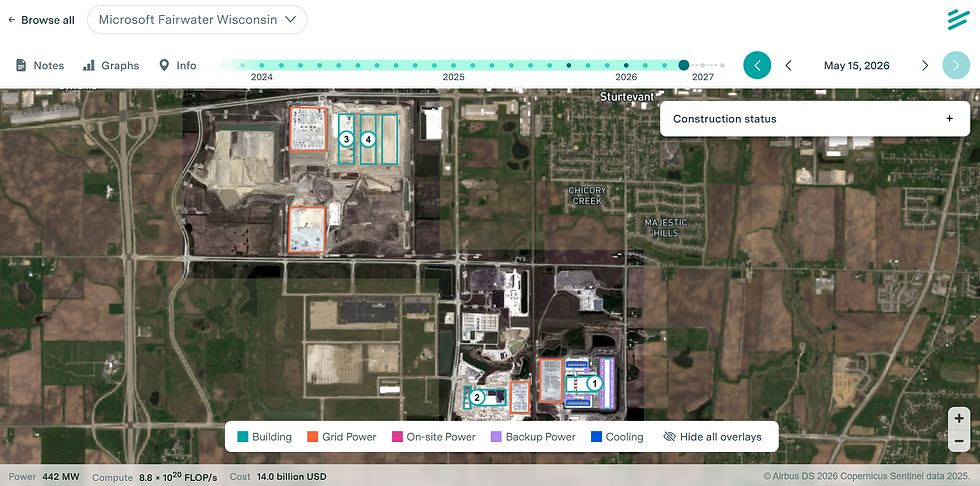This screenshot has height=486, width=980.
Task: Toggle the Grid Power legend overlay
Action: tap(342, 437)
